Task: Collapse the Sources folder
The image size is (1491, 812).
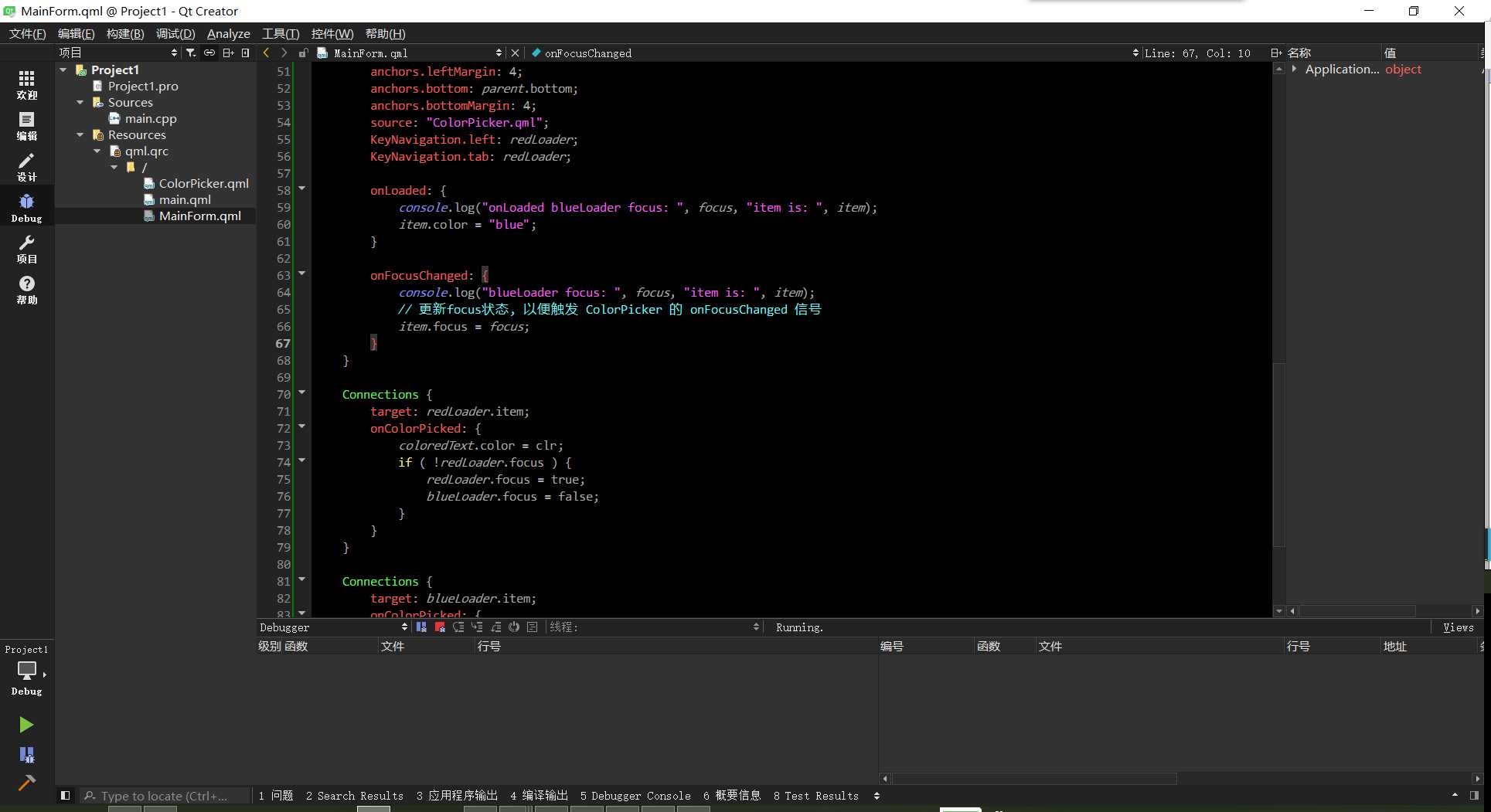Action: [80, 102]
